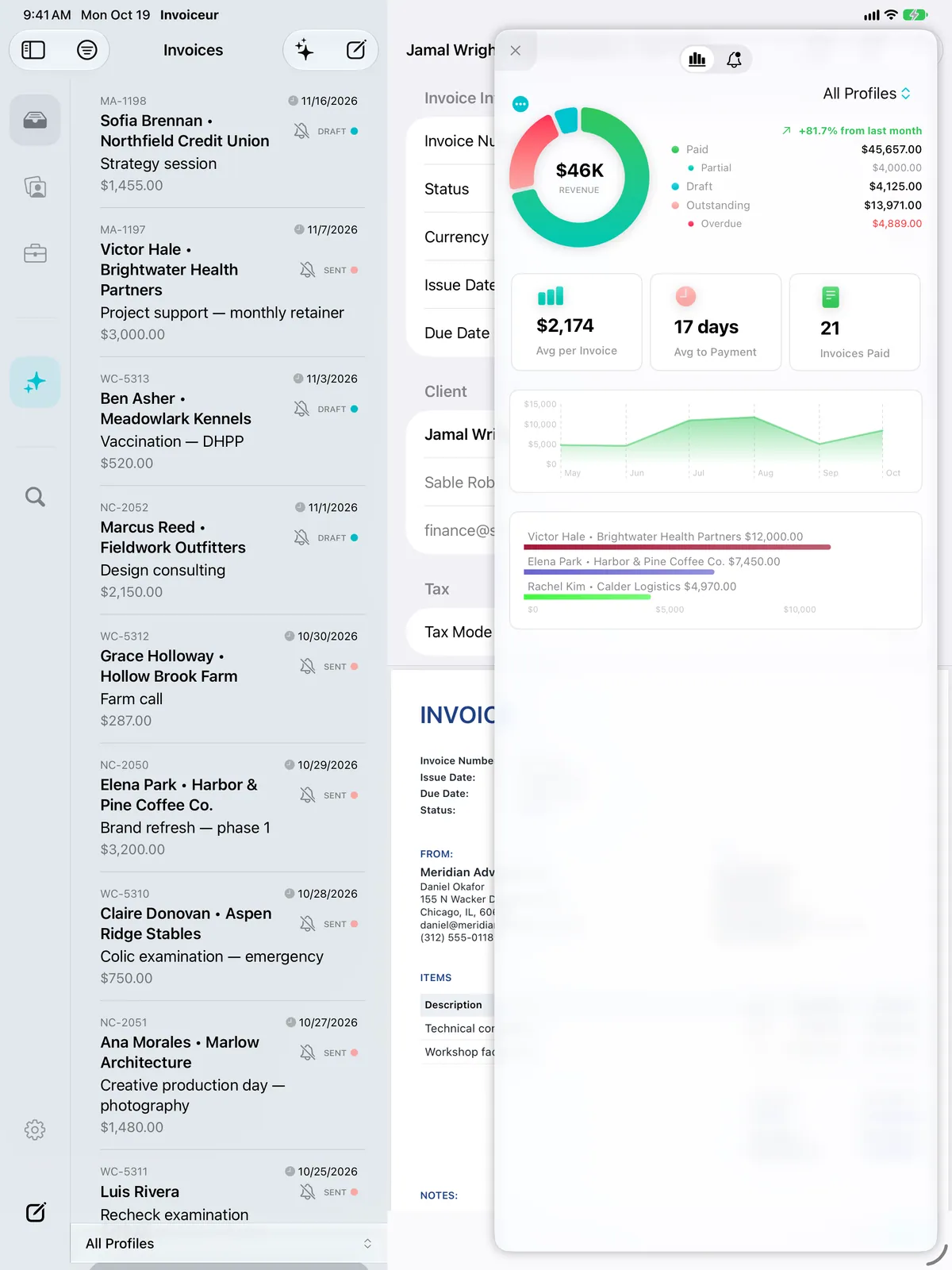The image size is (952, 1270).
Task: Open the teal ellipsis options button
Action: pyautogui.click(x=520, y=104)
